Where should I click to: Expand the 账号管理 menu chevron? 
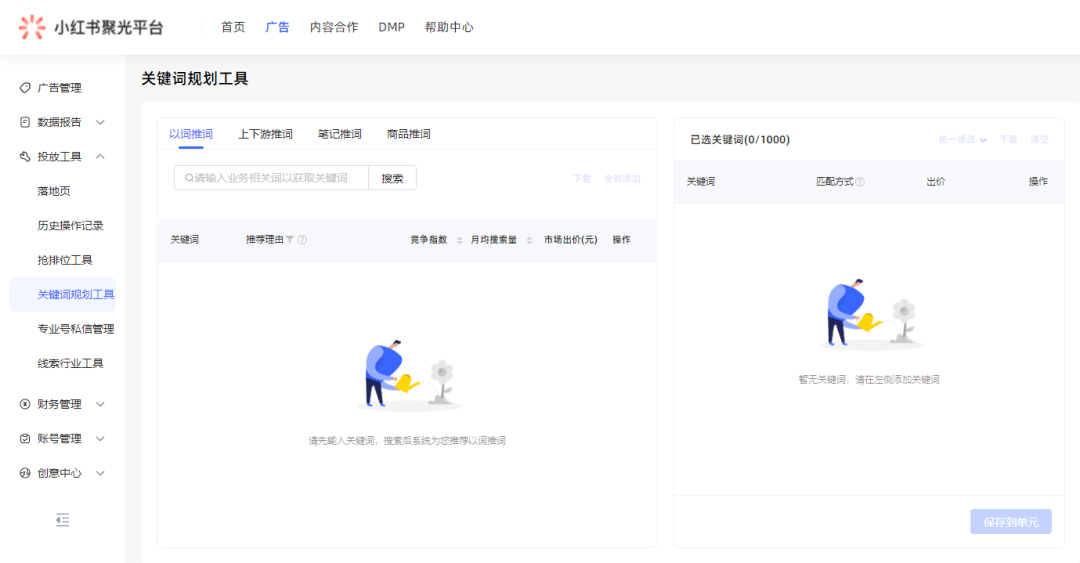(x=101, y=438)
